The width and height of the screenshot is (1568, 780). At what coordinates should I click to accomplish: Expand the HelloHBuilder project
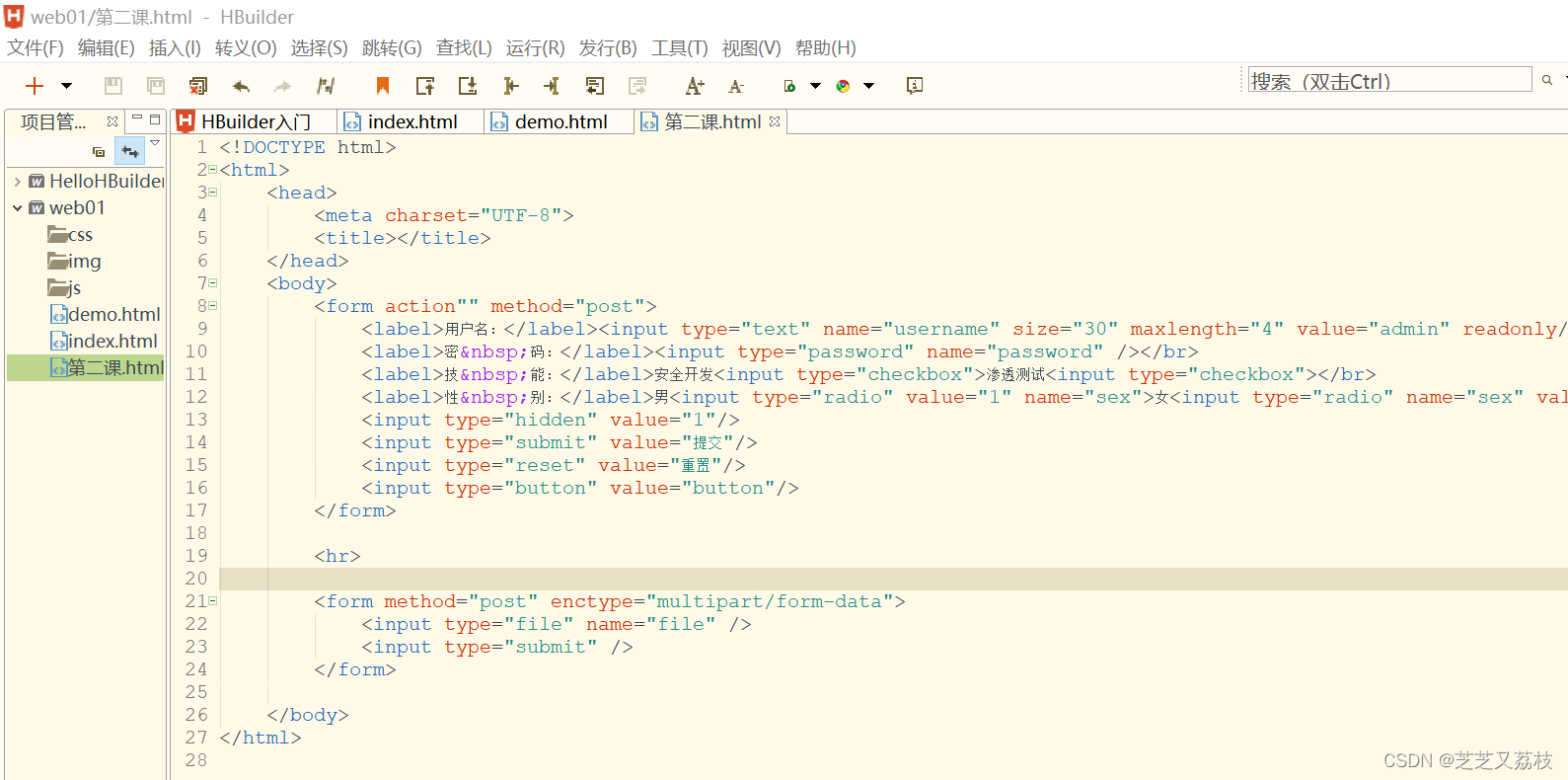(x=18, y=182)
